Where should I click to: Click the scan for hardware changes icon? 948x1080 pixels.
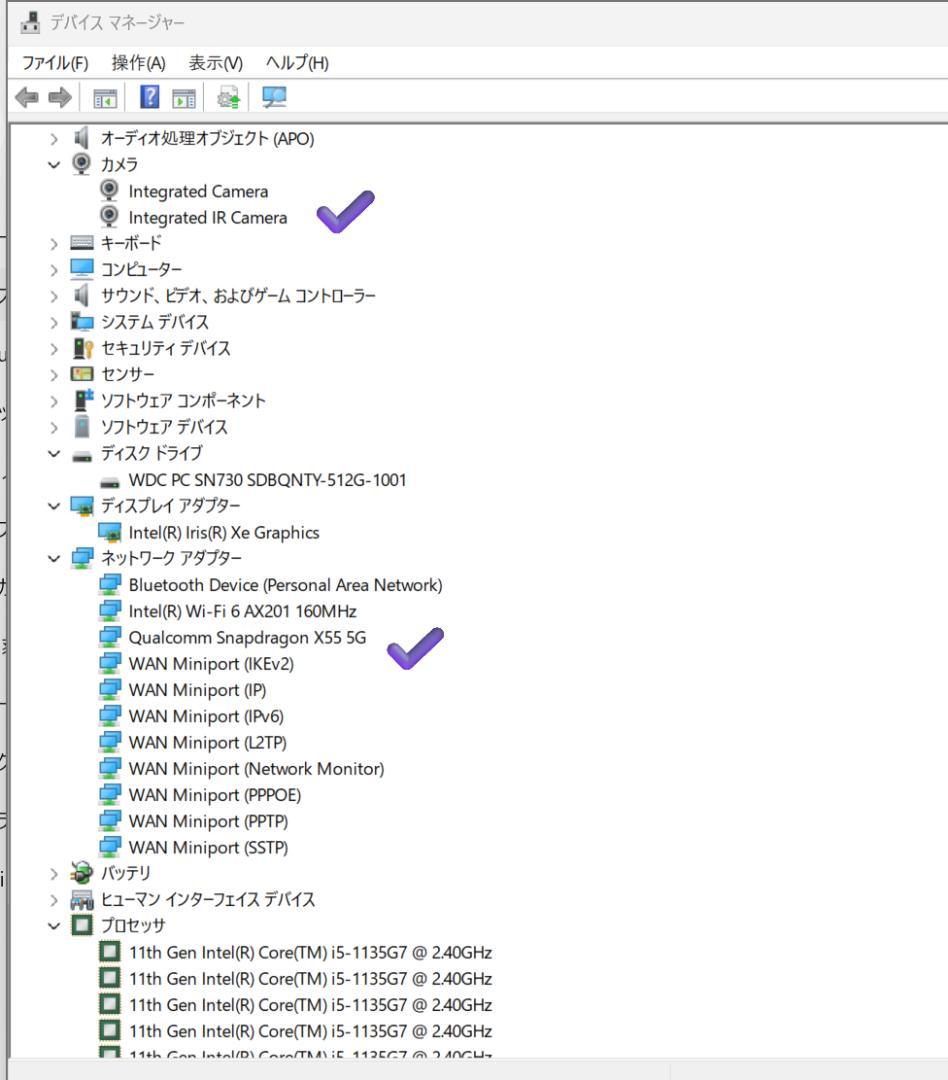coord(274,97)
